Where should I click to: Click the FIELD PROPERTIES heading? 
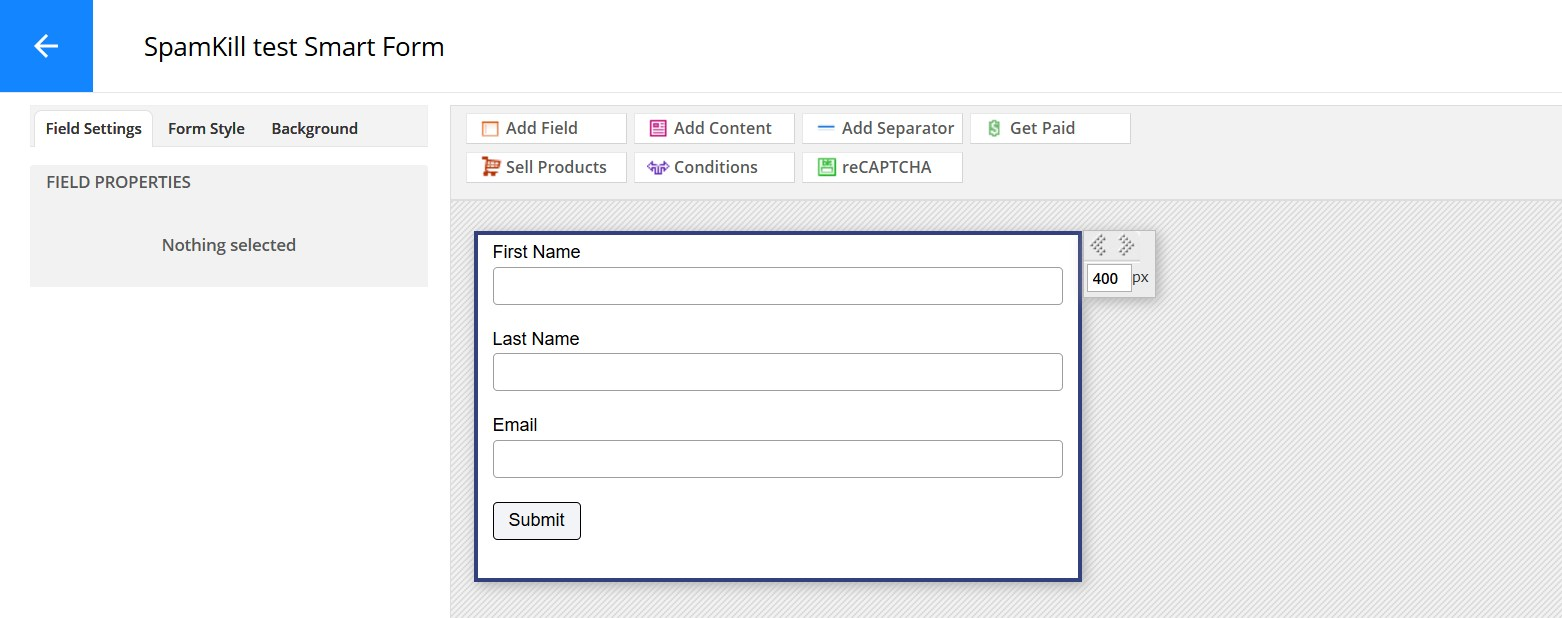118,182
